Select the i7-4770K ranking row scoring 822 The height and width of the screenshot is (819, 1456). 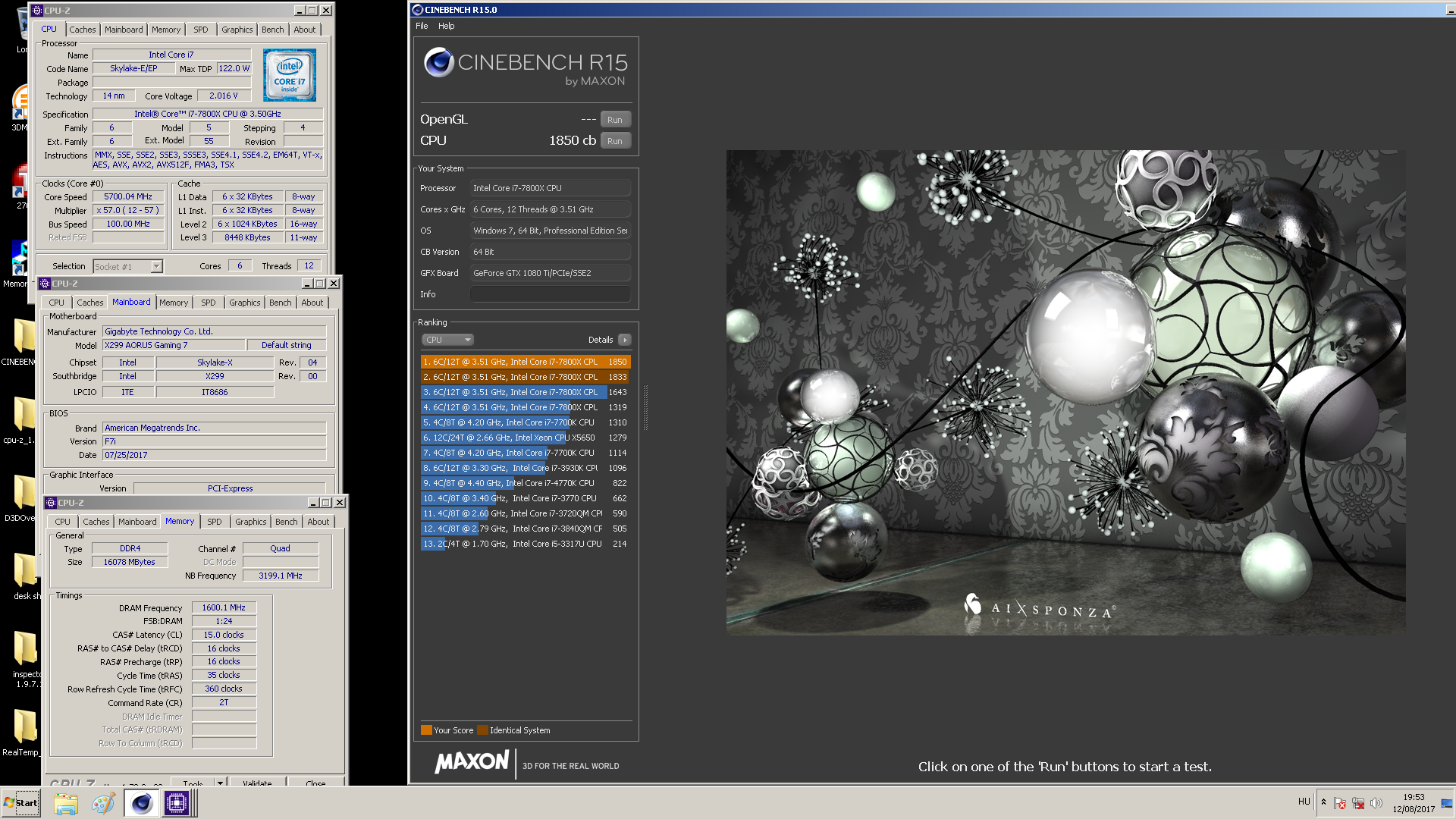pos(526,483)
